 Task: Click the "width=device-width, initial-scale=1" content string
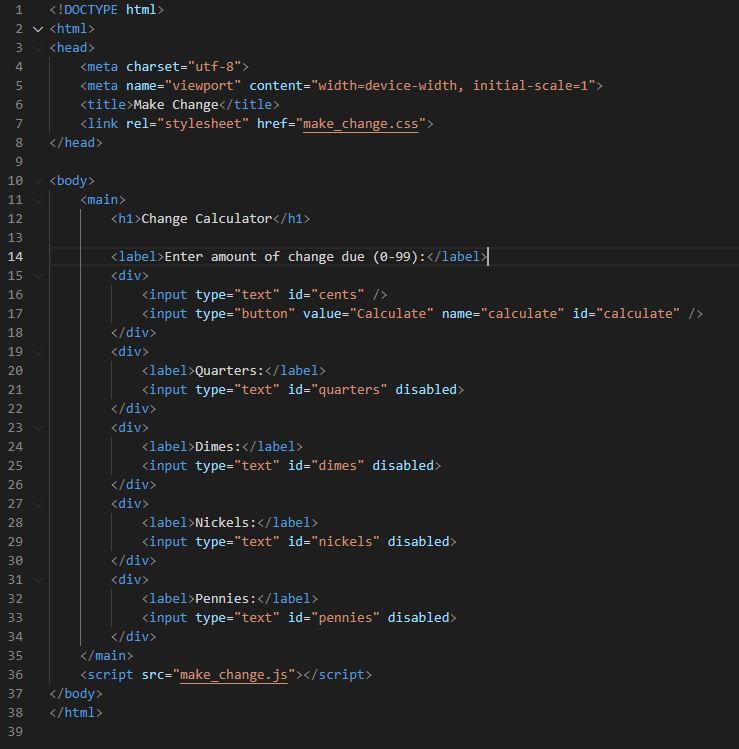[453, 86]
